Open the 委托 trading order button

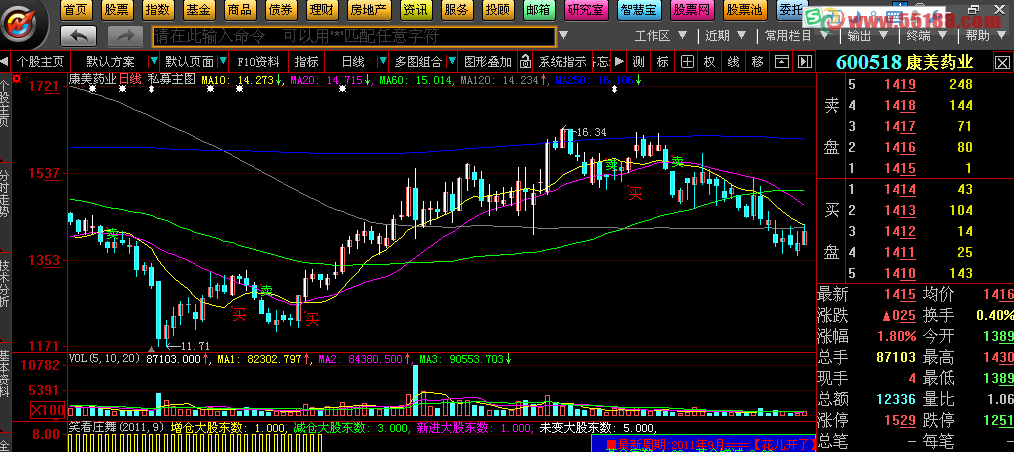(791, 9)
